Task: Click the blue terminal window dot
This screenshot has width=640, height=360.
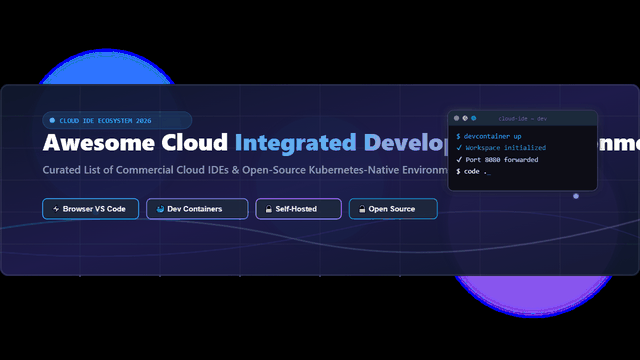Action: point(473,118)
